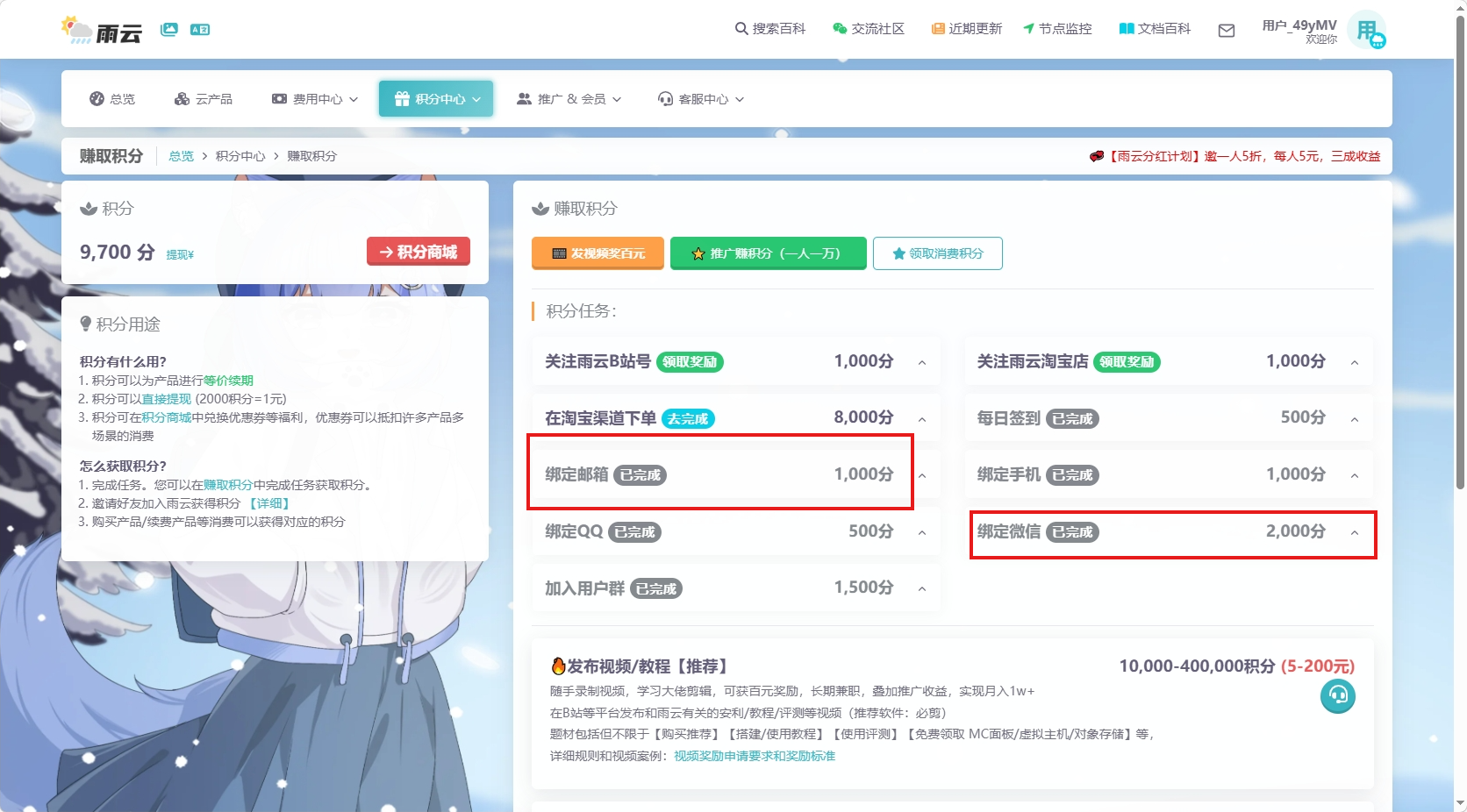Toggle 绑定手机 task chevron
1467x812 pixels.
1355,475
